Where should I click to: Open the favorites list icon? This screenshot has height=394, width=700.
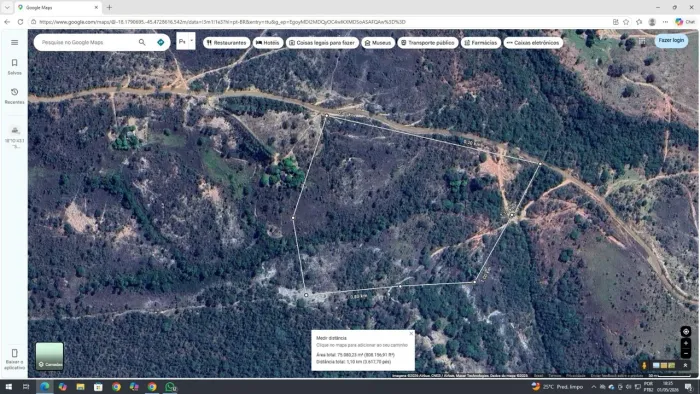click(639, 22)
